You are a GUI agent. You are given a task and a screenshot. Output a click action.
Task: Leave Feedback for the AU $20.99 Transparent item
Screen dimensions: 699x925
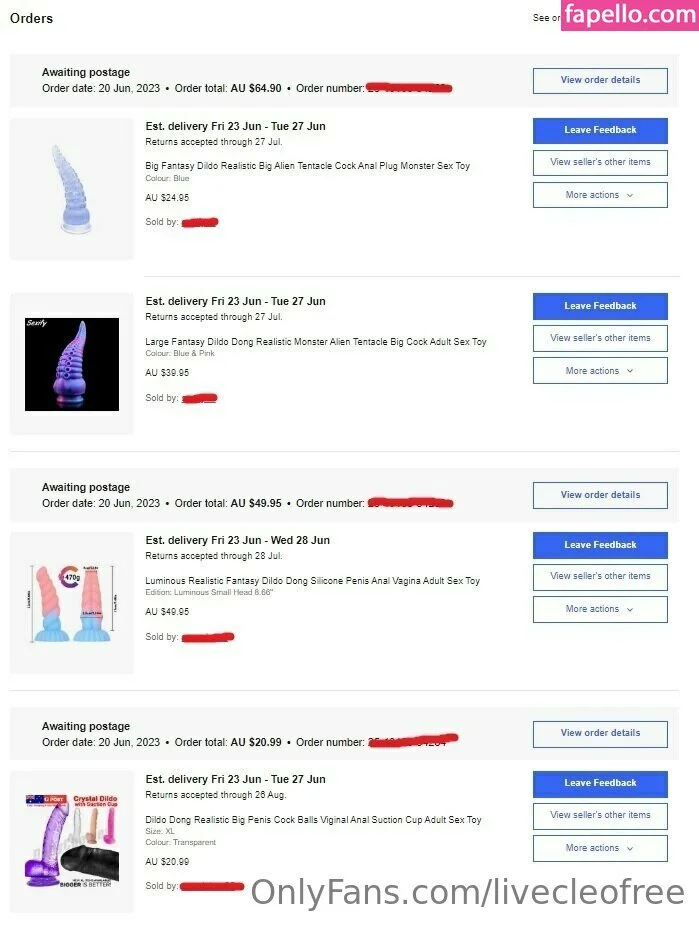[600, 783]
